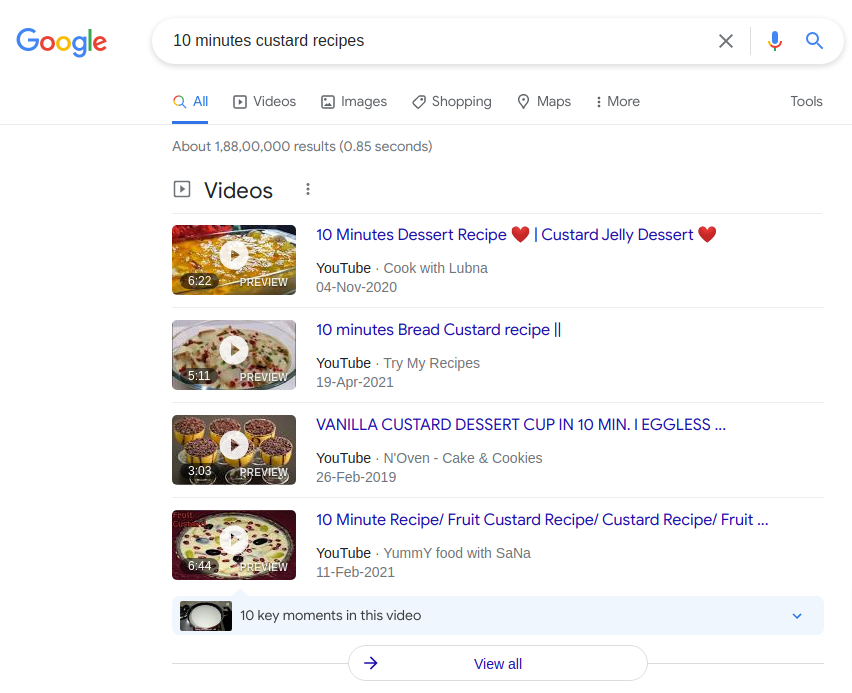This screenshot has height=693, width=852.
Task: Switch to the Images tab
Action: [x=354, y=102]
